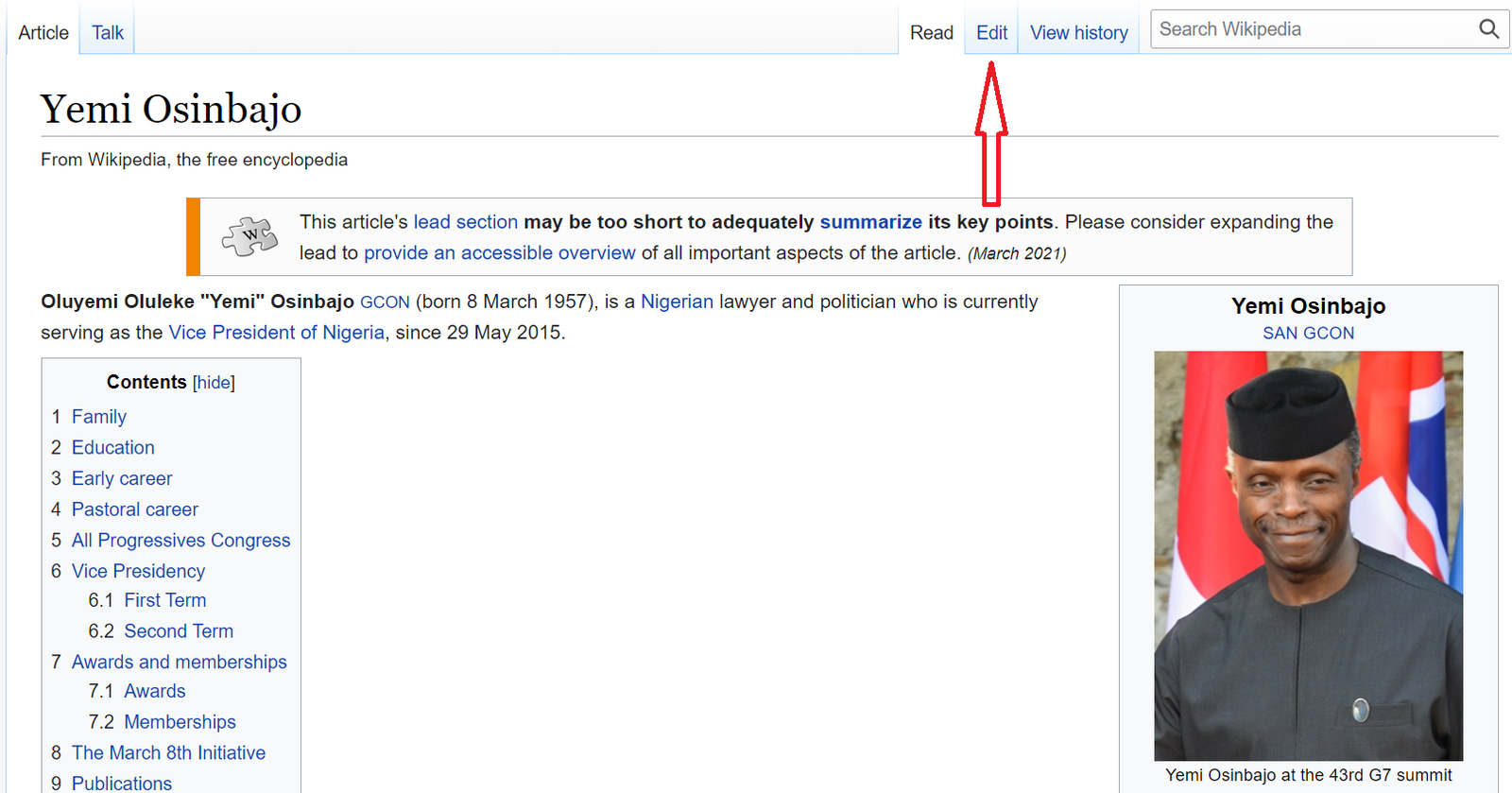
Task: Select the Read tab
Action: pyautogui.click(x=932, y=33)
